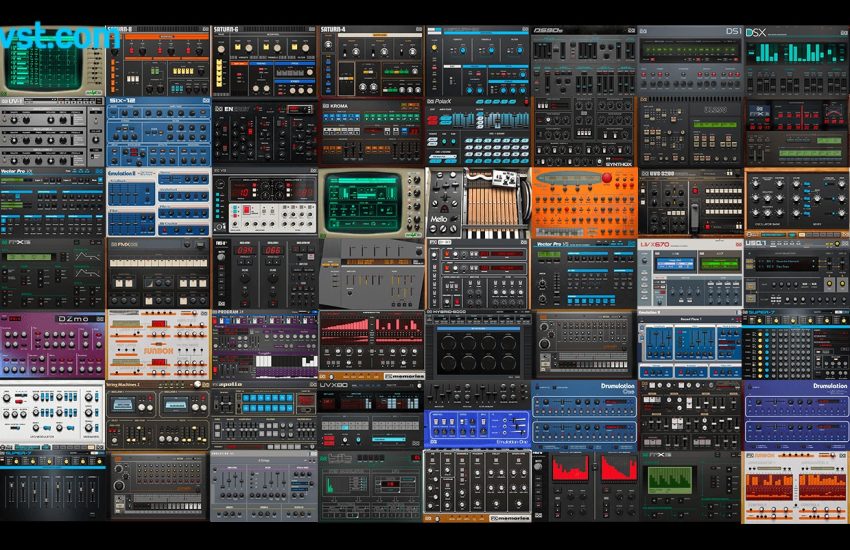Open the USQ-1 synth thumbnail
Viewport: 850px width, 550px height.
click(x=797, y=274)
